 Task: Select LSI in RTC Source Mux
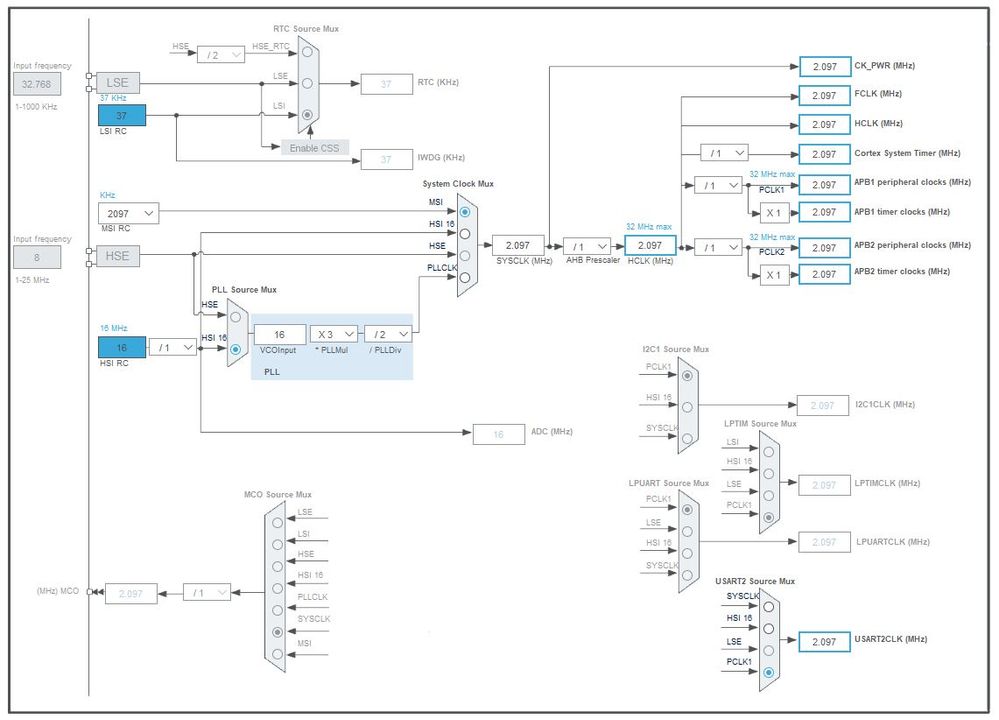tap(307, 115)
